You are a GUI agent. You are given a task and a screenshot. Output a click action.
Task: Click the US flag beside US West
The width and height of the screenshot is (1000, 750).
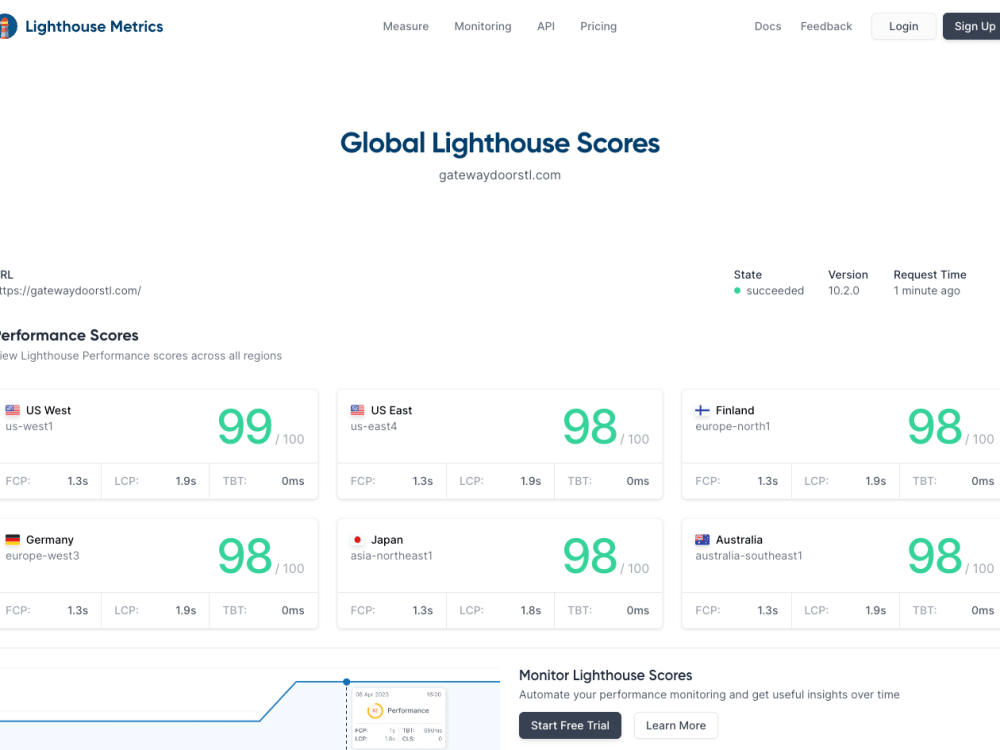point(13,410)
